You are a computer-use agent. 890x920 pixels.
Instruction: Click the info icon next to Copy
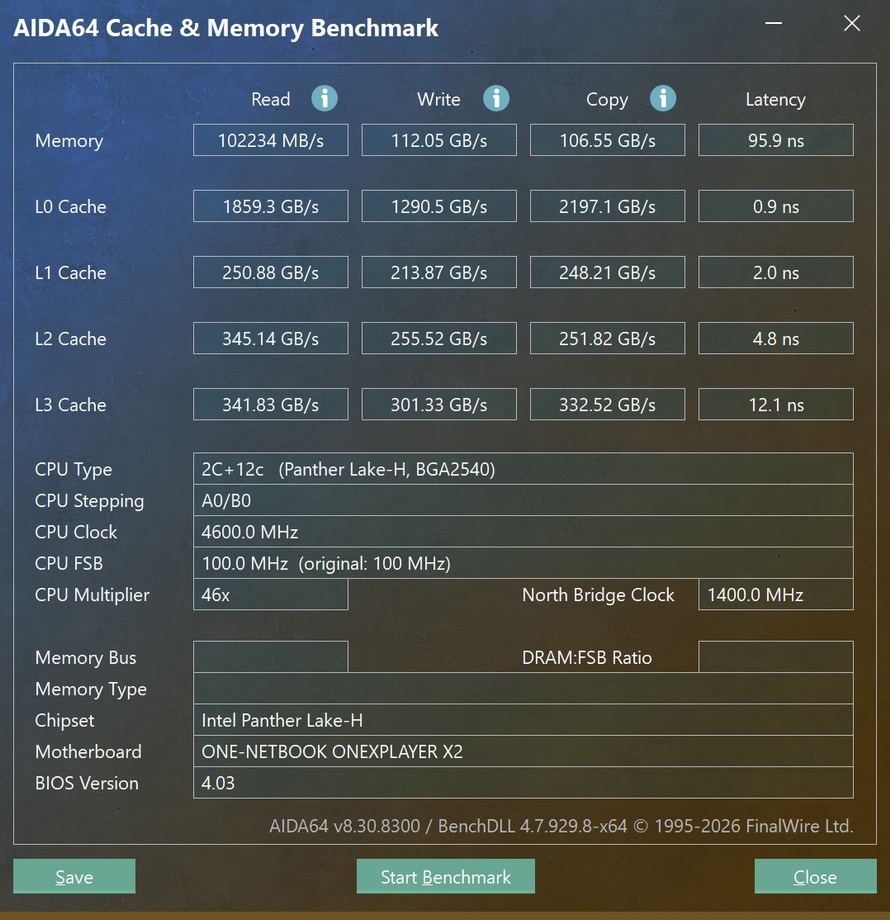(663, 99)
